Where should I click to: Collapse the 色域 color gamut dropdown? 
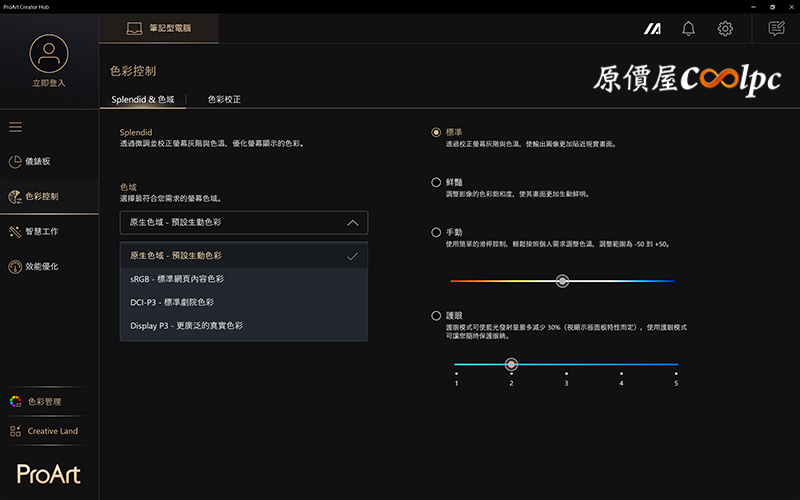click(x=244, y=223)
